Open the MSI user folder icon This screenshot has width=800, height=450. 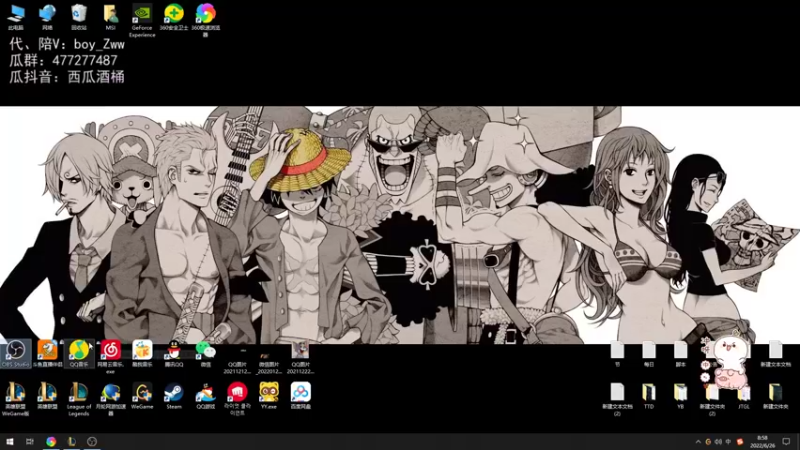pos(111,17)
